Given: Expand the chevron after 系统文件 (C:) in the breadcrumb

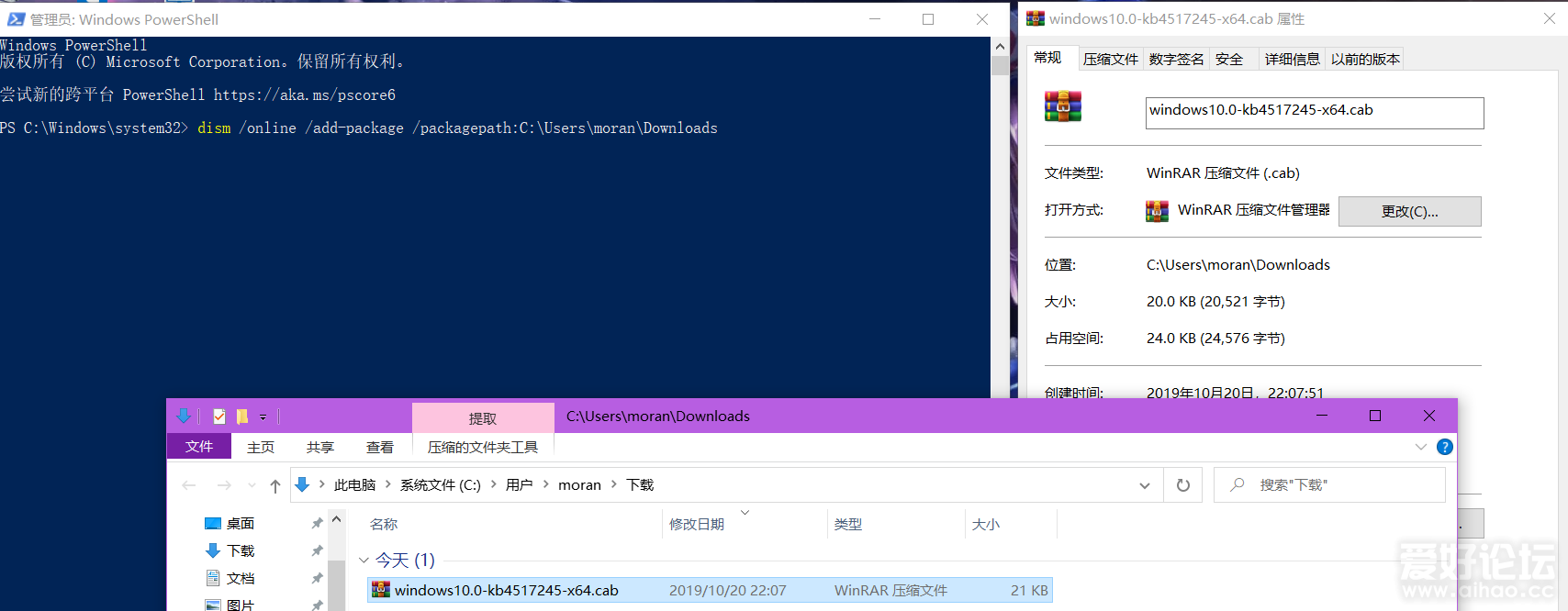Looking at the screenshot, I should point(494,484).
